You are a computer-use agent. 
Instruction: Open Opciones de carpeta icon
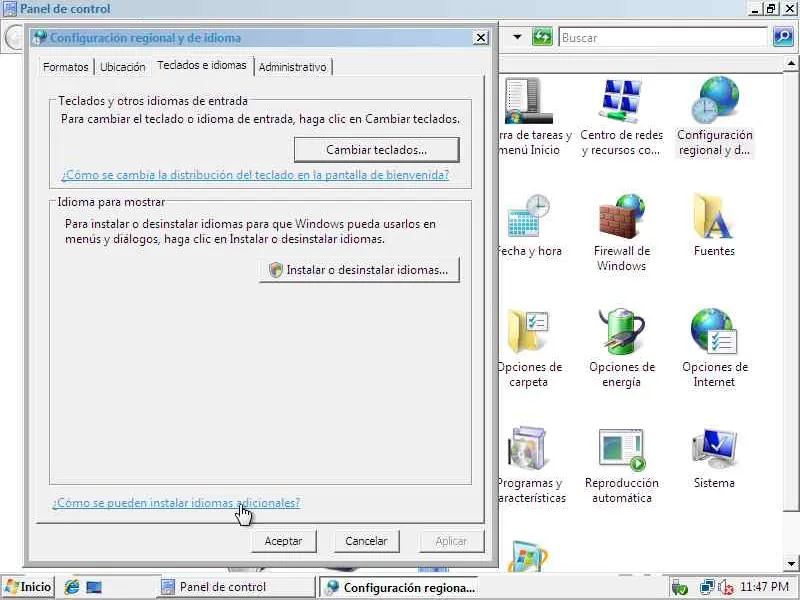pos(529,349)
